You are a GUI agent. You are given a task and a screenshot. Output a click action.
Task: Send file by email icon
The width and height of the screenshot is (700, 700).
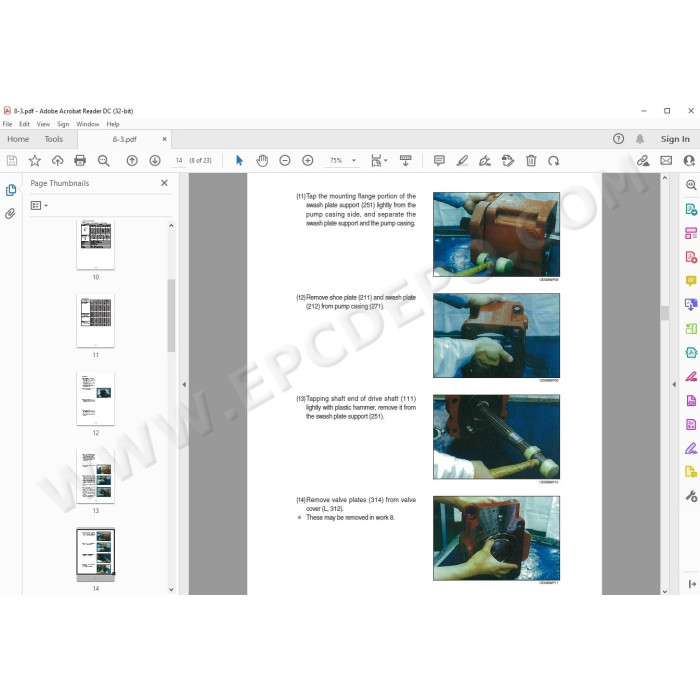[666, 161]
